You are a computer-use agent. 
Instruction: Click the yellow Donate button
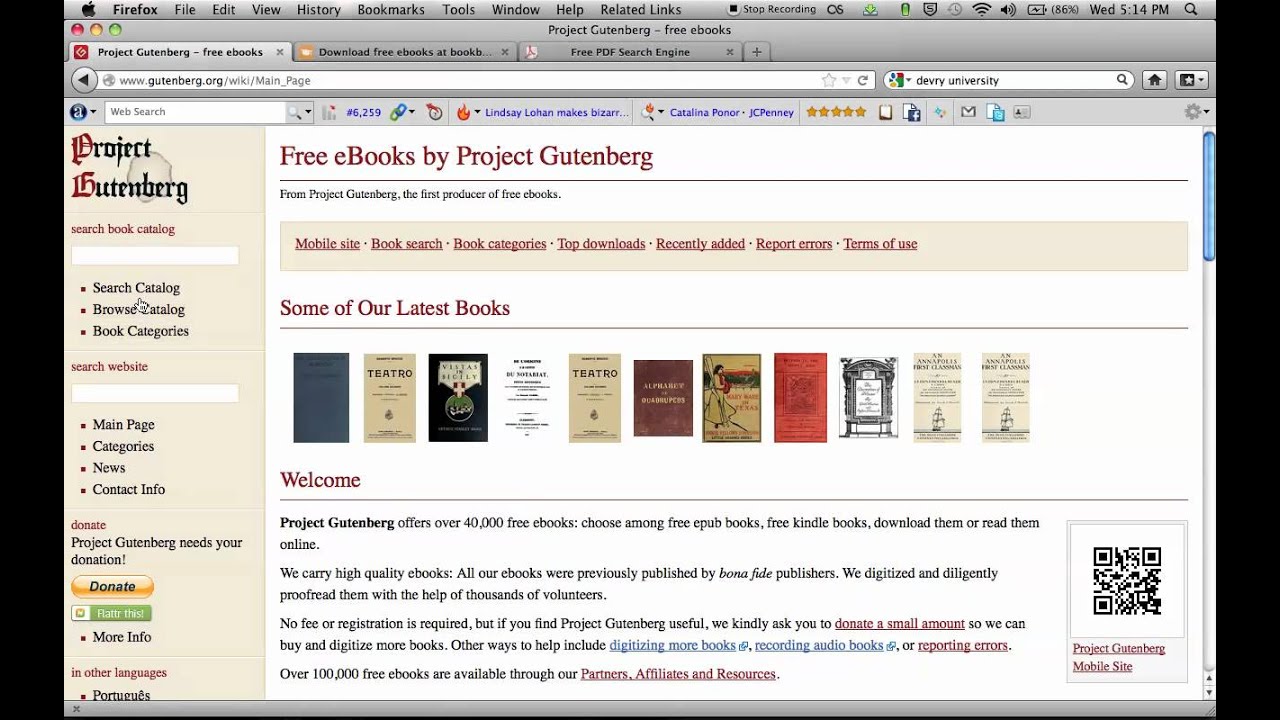click(x=112, y=587)
